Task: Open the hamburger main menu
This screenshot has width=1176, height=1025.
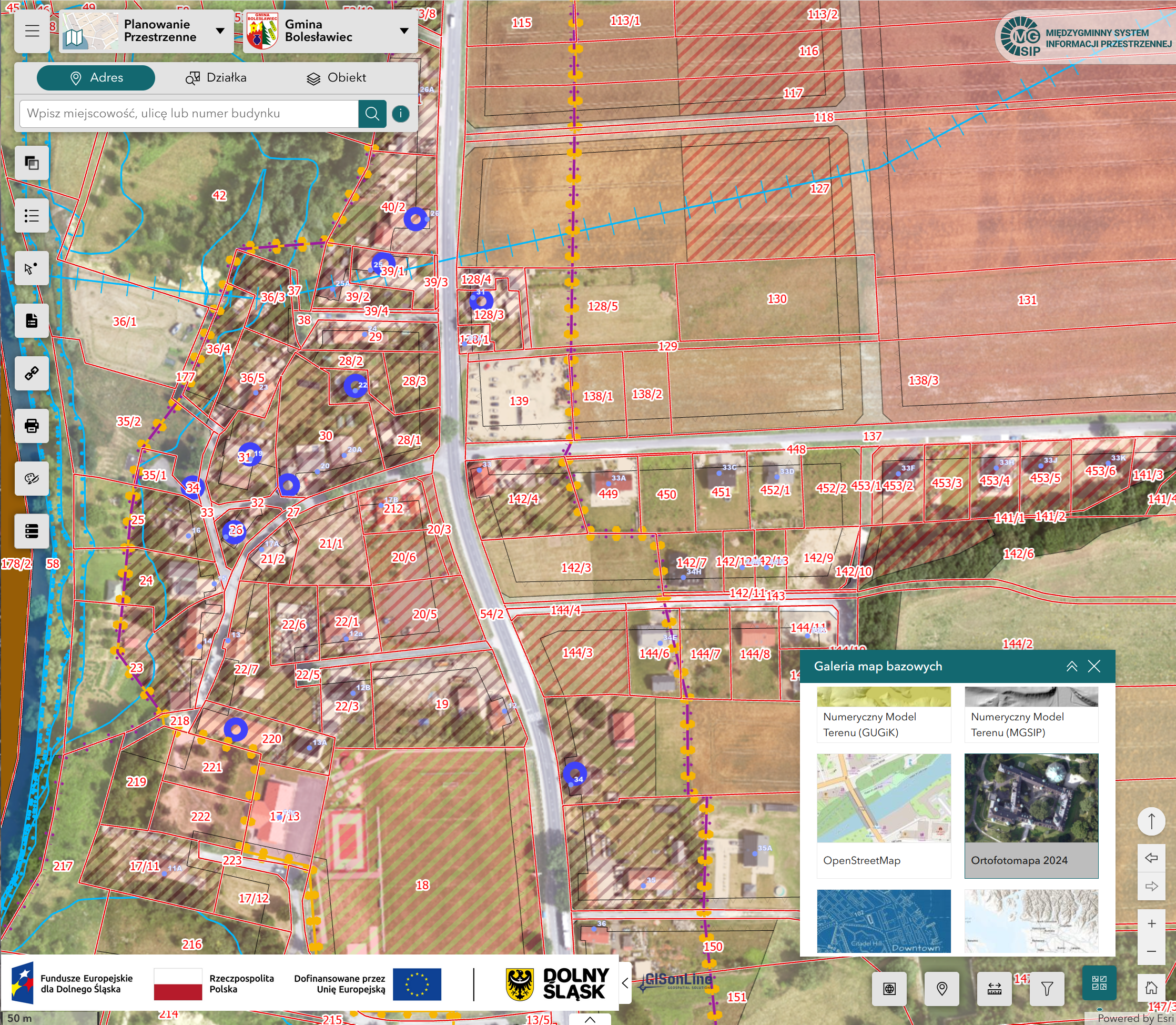Action: pyautogui.click(x=32, y=31)
